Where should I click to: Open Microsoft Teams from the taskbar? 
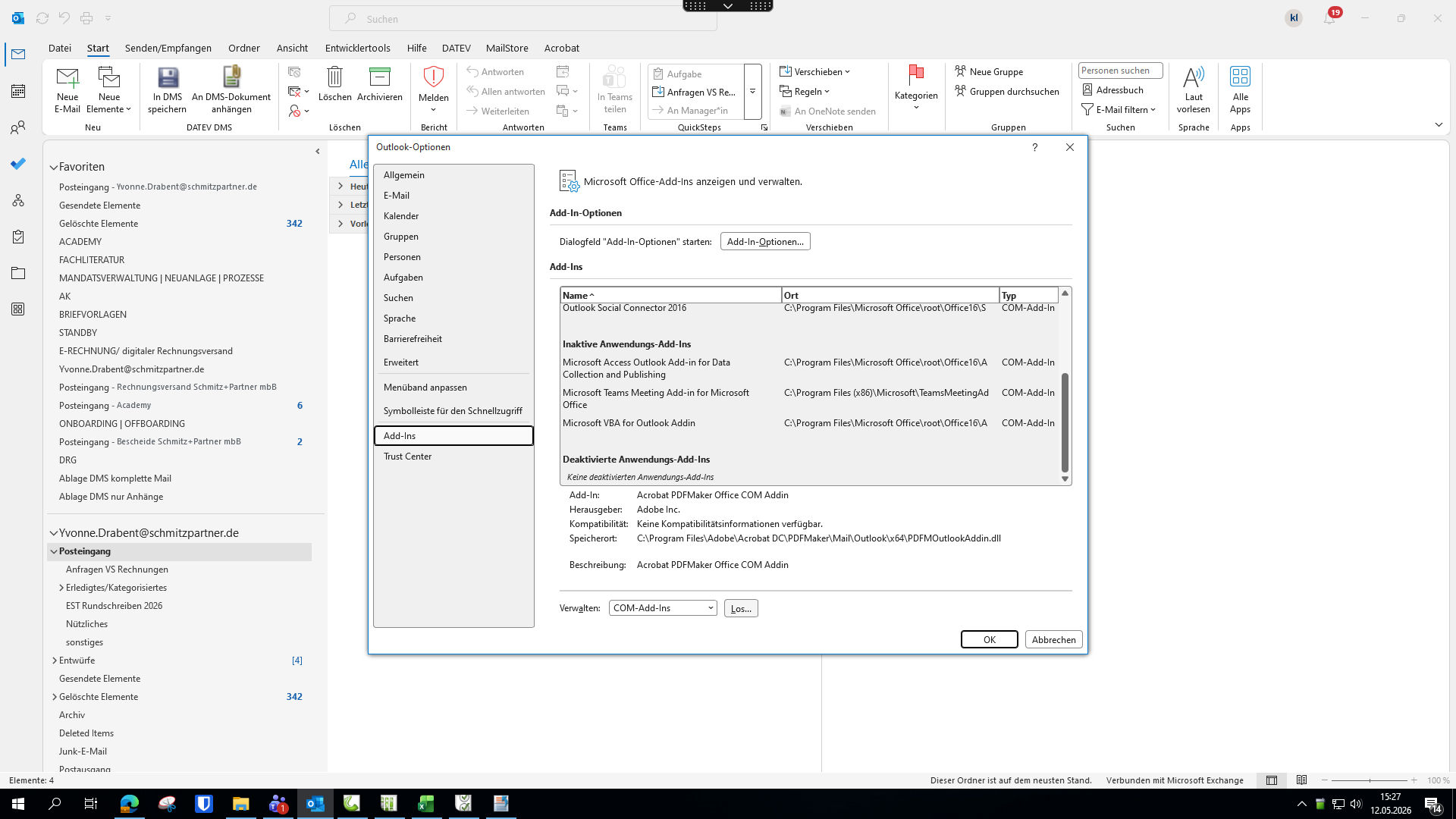tap(278, 804)
